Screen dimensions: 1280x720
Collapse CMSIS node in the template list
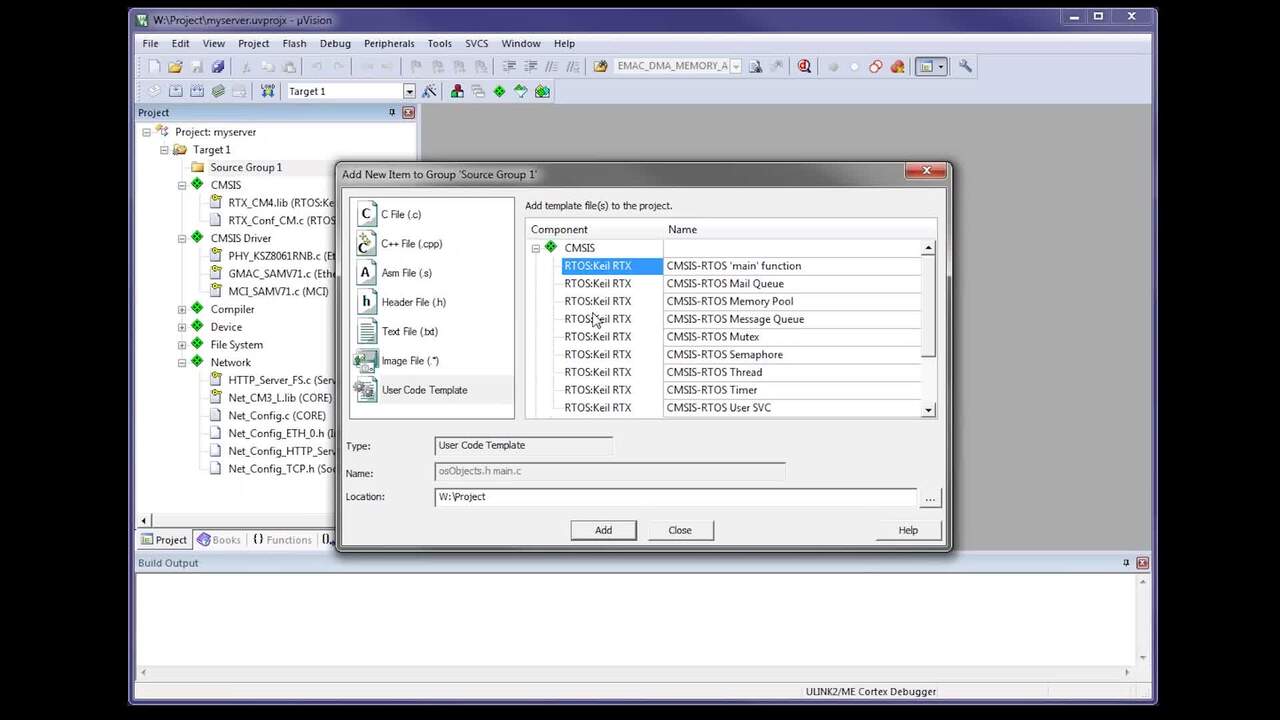[x=536, y=248]
